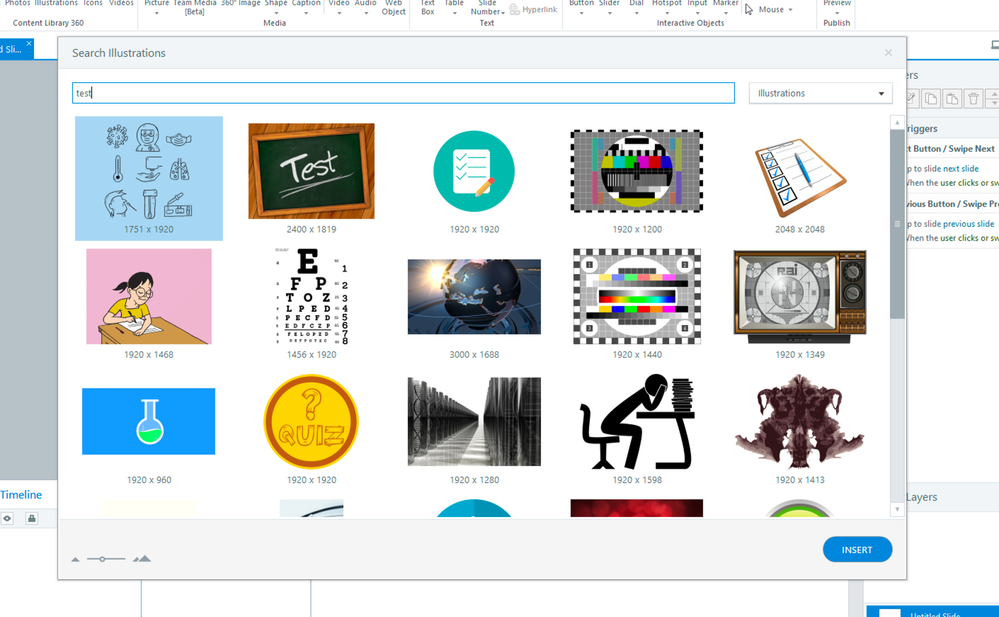This screenshot has height=617, width=999.
Task: Select the Test chalkboard illustration
Action: click(x=312, y=171)
